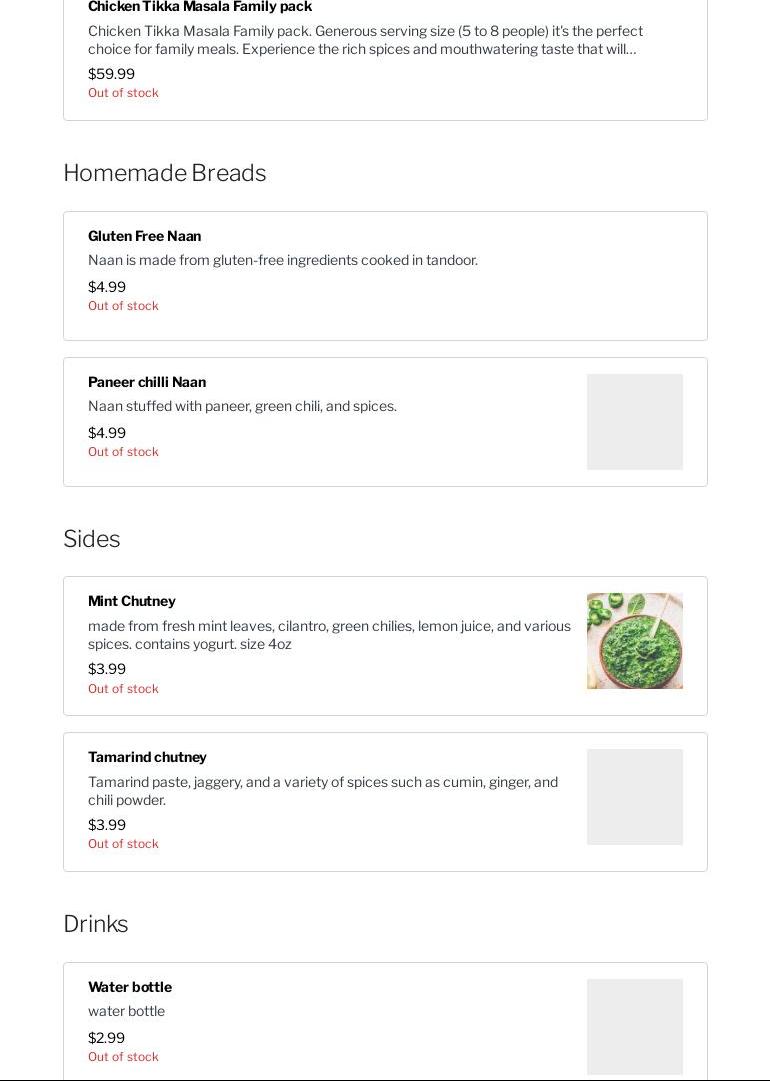Open the Water bottle item
770x1081 pixels.
[x=130, y=987]
